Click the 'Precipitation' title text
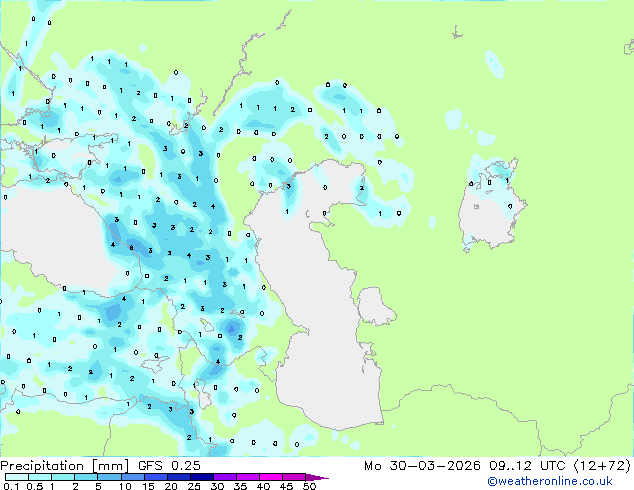Image resolution: width=634 pixels, height=490 pixels. (x=42, y=466)
